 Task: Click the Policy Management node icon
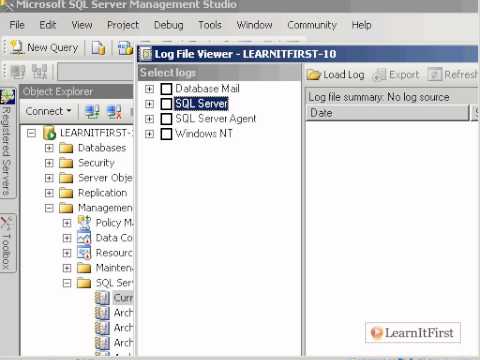pyautogui.click(x=84, y=222)
